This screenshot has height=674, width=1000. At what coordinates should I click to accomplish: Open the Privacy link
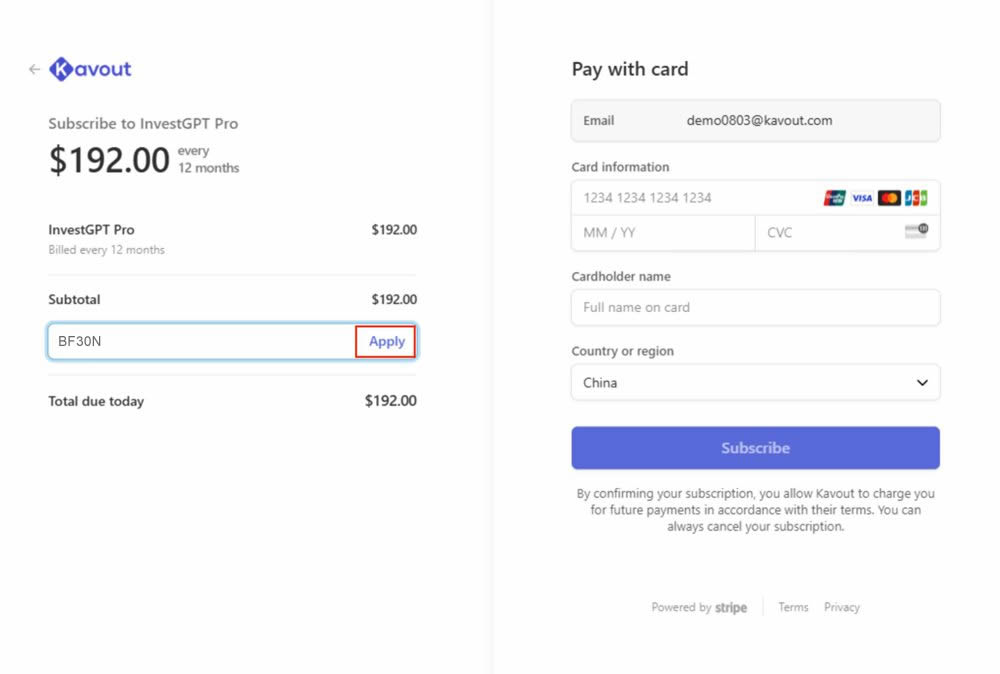pos(842,607)
